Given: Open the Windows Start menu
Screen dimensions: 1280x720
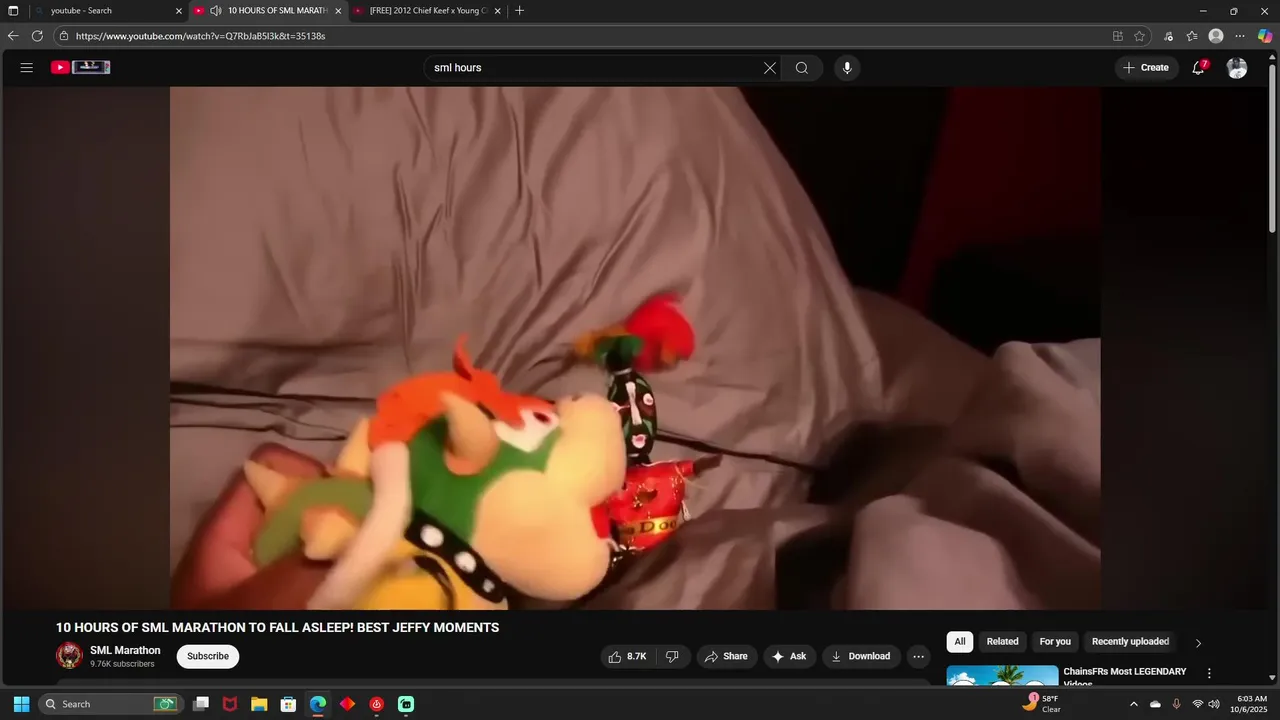Looking at the screenshot, I should coord(21,704).
